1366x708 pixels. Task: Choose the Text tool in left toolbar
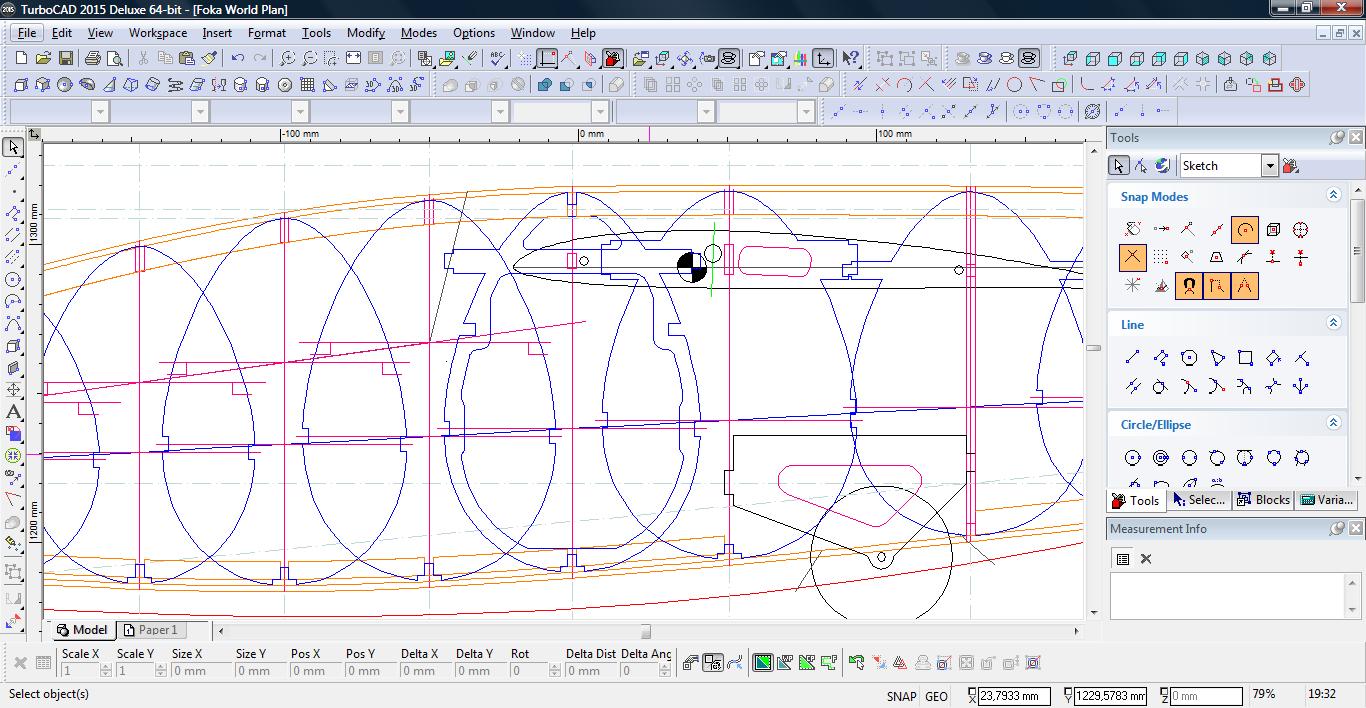pyautogui.click(x=13, y=412)
